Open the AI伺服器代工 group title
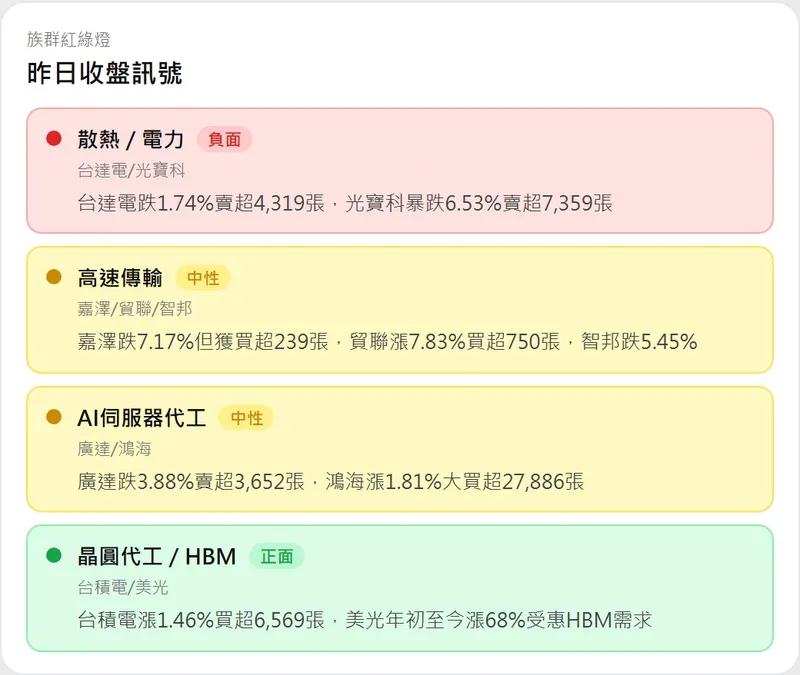800x675 pixels. point(142,417)
